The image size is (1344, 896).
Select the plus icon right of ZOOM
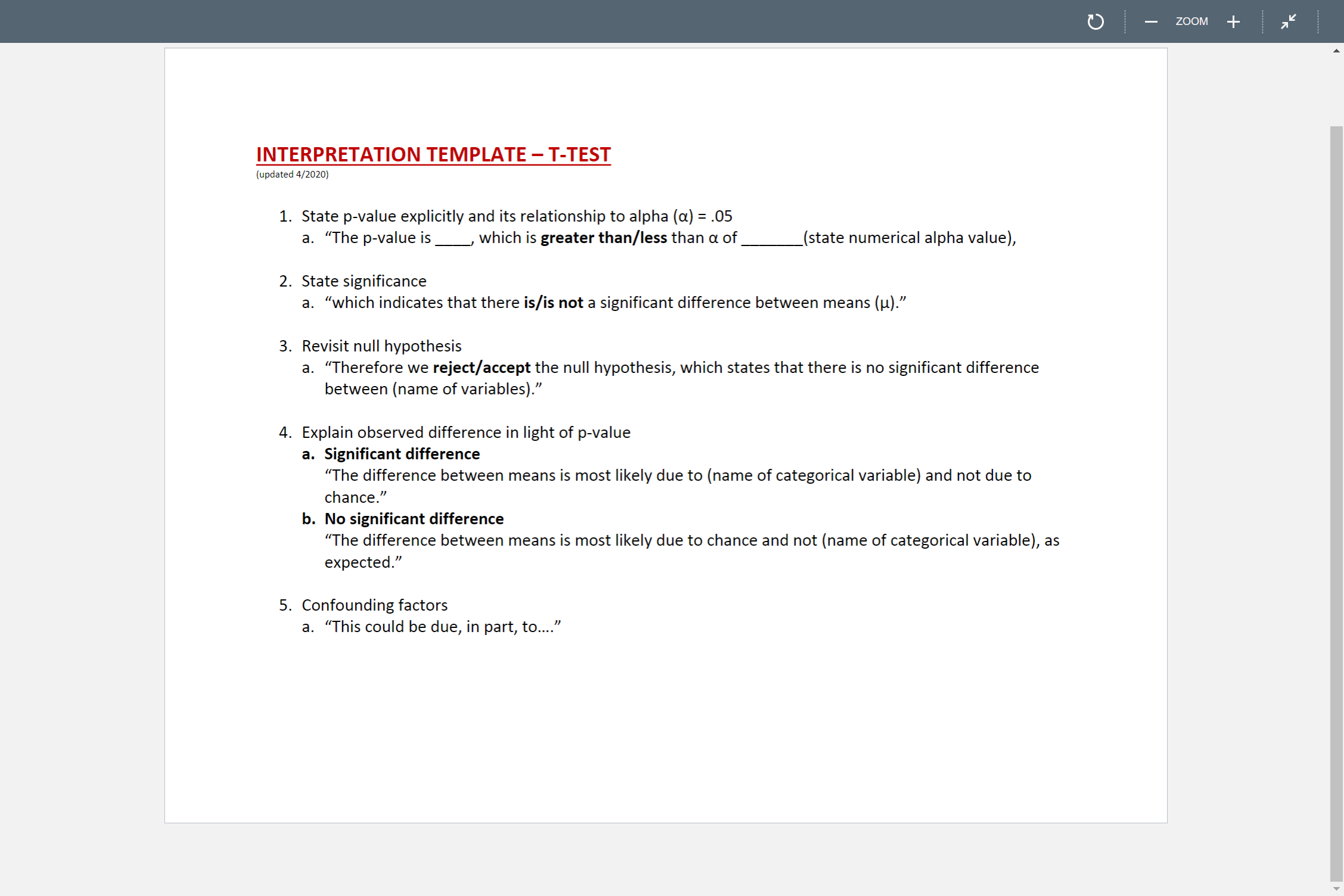click(x=1233, y=21)
